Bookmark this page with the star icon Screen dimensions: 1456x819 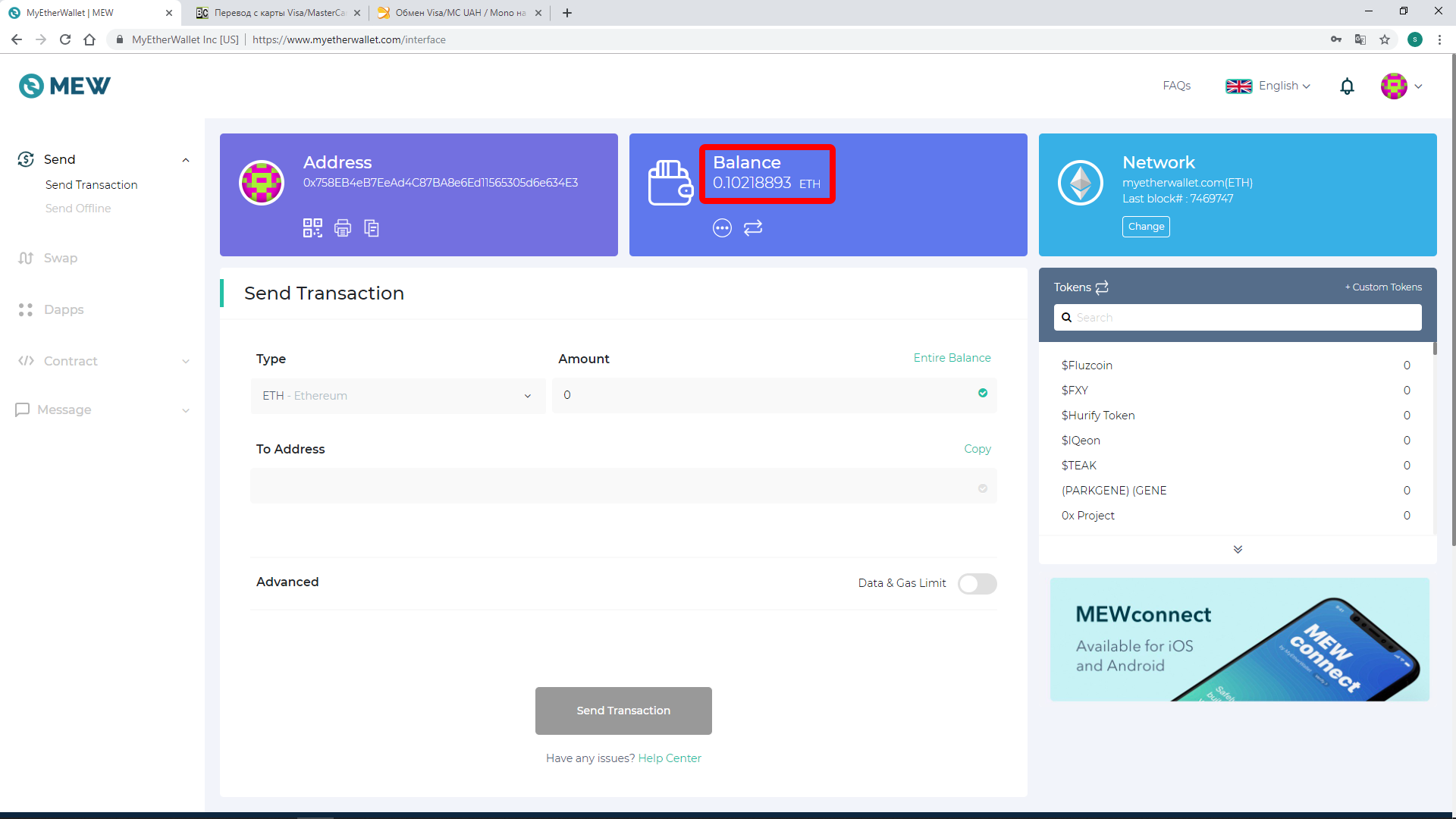1385,39
